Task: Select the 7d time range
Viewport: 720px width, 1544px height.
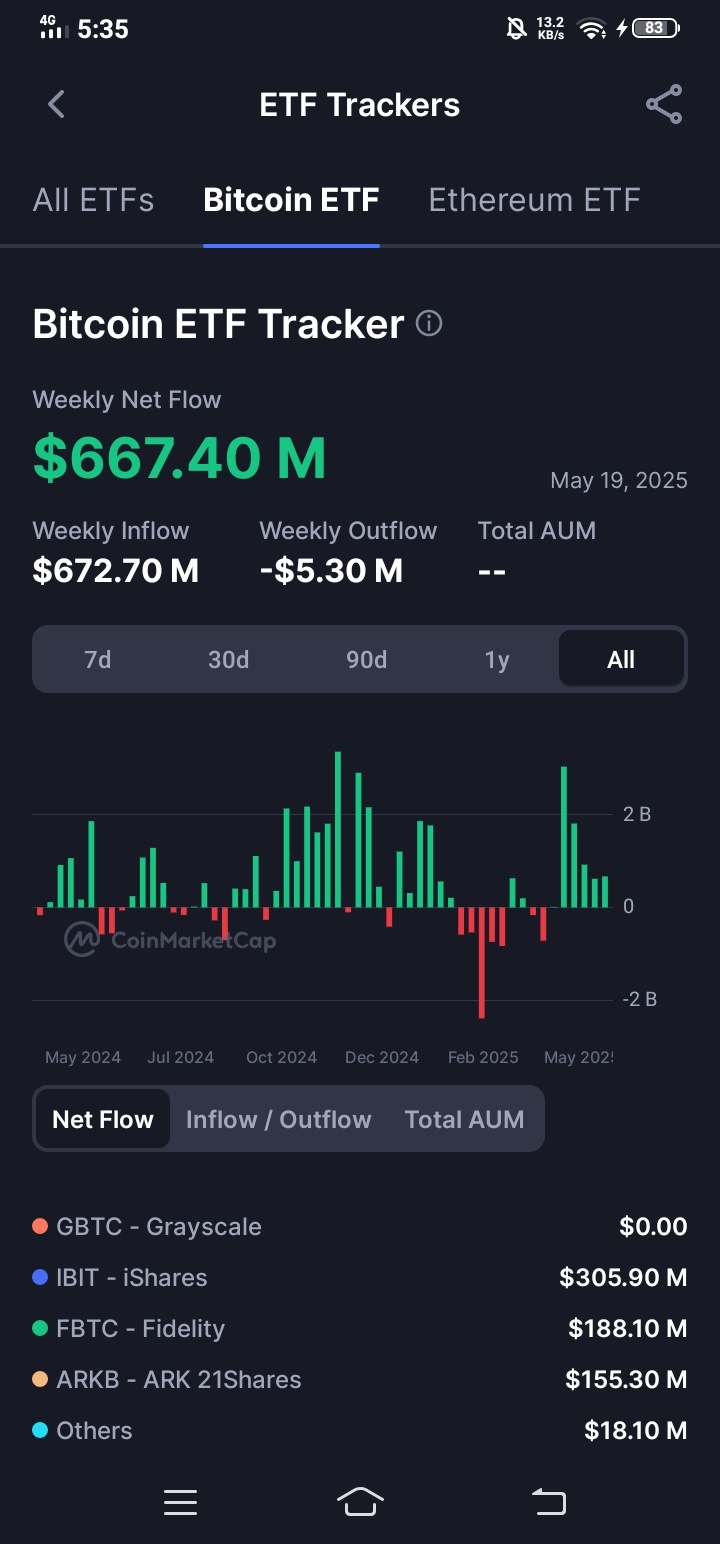Action: [x=98, y=660]
